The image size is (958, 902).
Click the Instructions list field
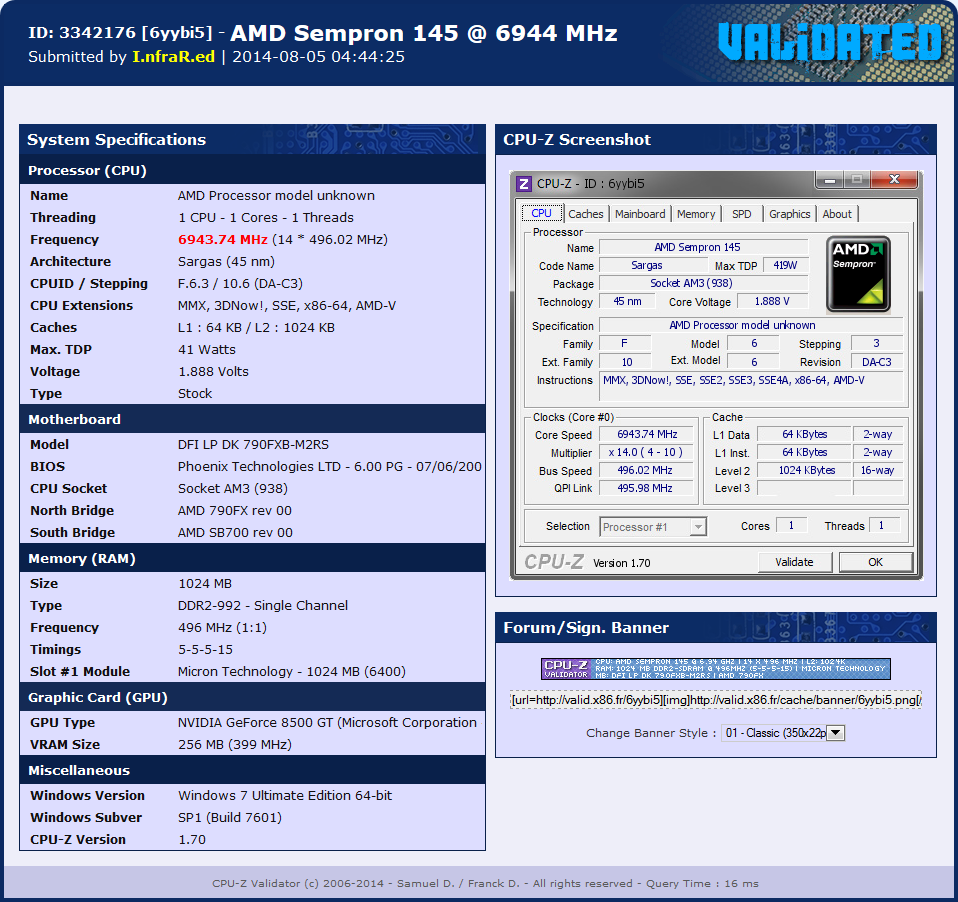tap(751, 387)
